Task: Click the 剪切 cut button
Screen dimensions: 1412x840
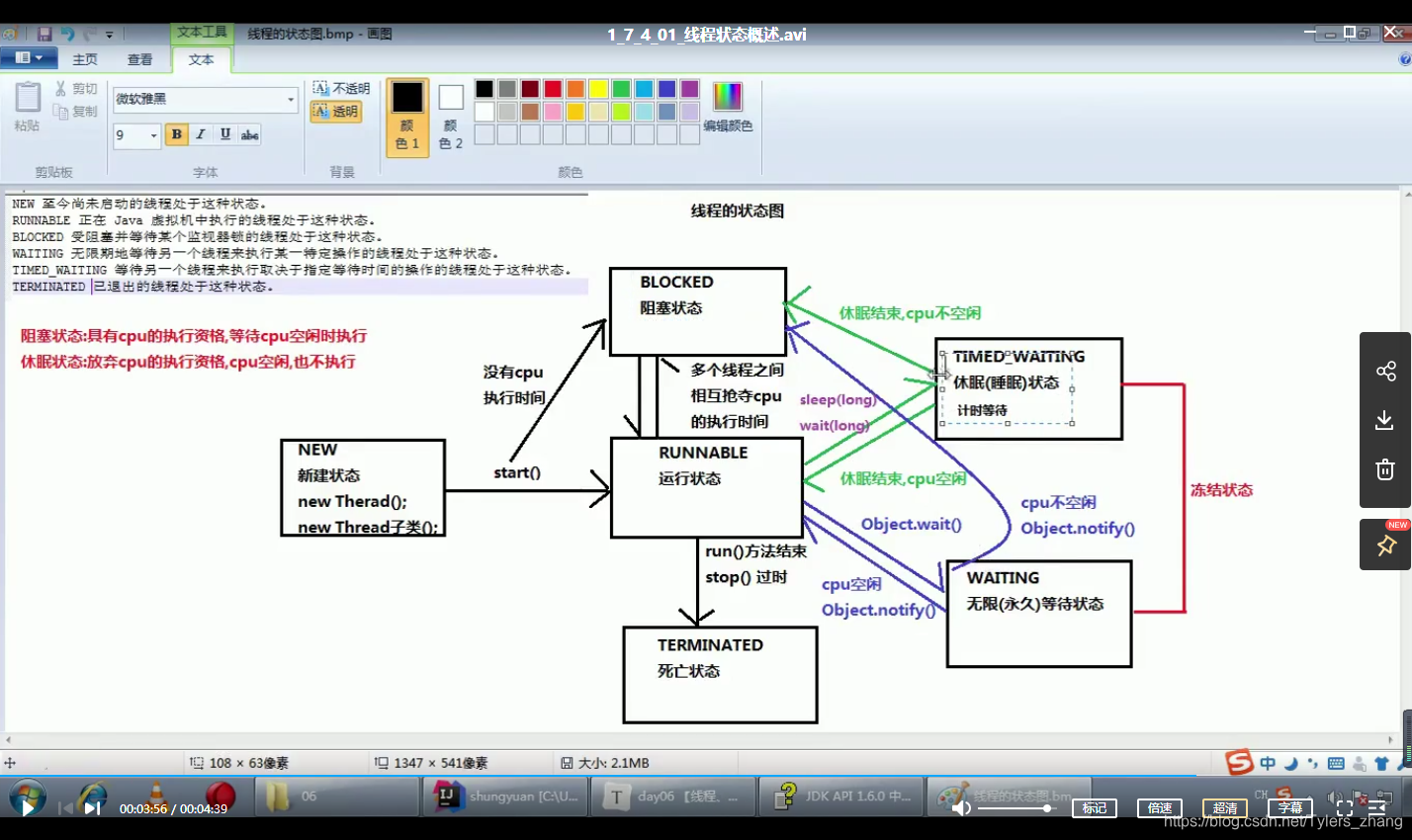Action: (x=76, y=89)
